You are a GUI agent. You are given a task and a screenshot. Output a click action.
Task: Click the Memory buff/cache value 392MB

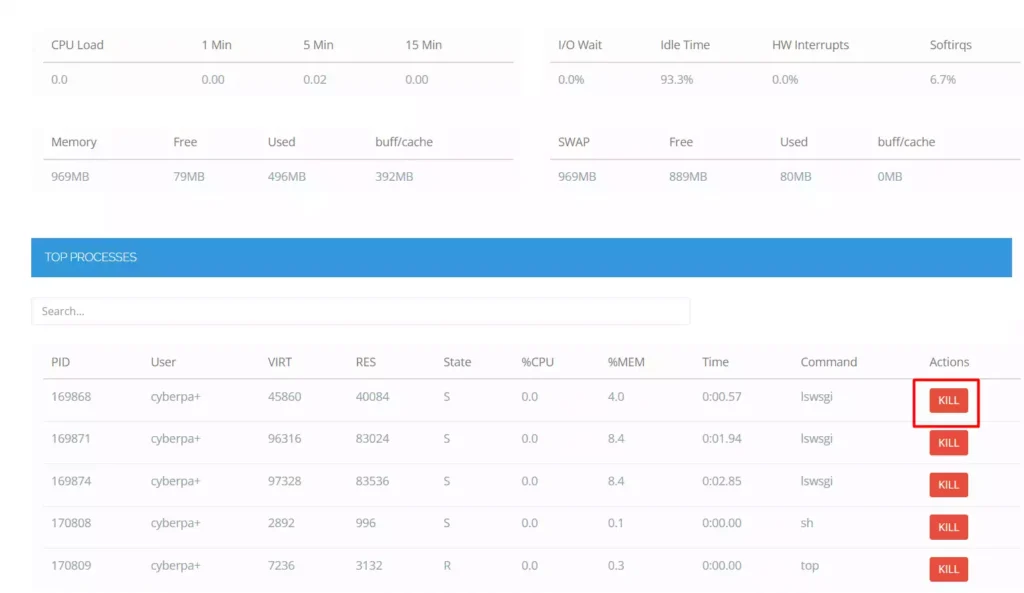394,176
